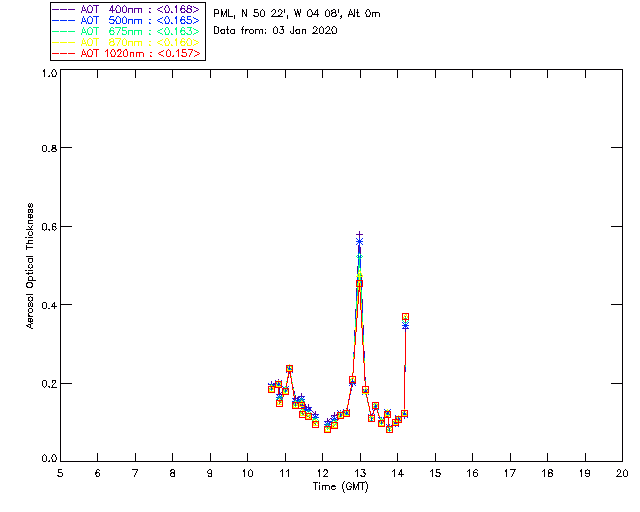The image size is (640, 512).
Task: Click the x-axis label 13
Action: (x=360, y=473)
